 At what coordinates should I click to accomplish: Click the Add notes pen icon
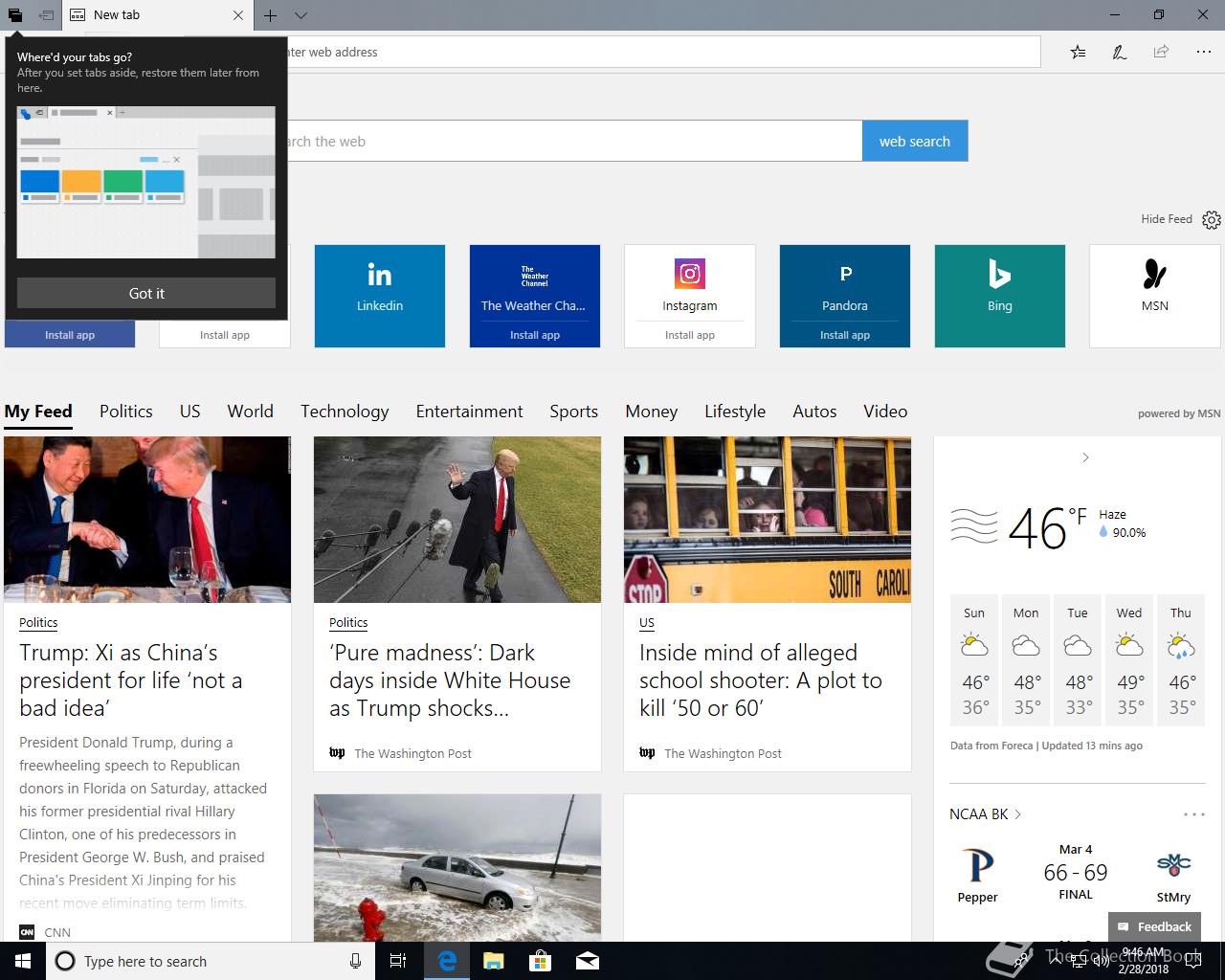click(x=1119, y=52)
